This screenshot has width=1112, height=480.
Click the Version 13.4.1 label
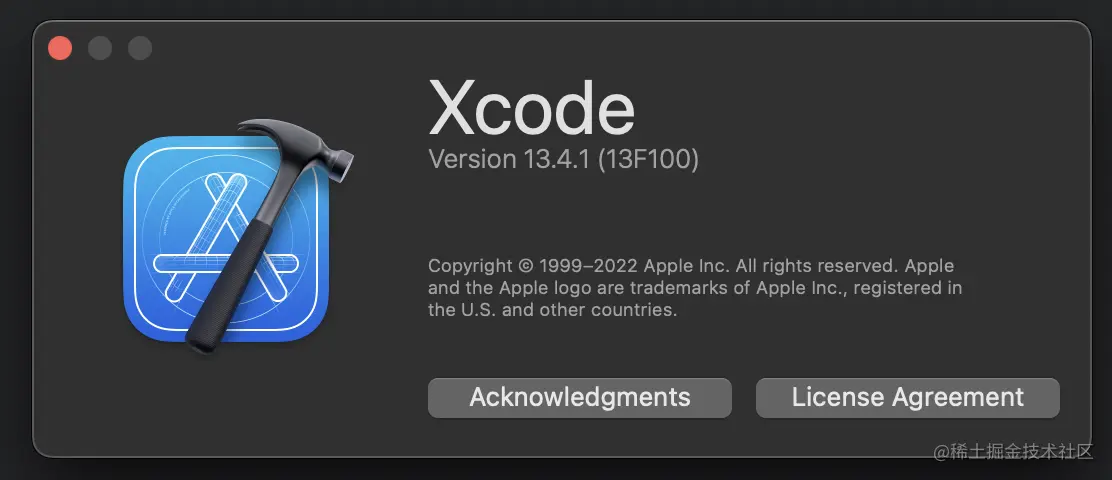click(510, 160)
